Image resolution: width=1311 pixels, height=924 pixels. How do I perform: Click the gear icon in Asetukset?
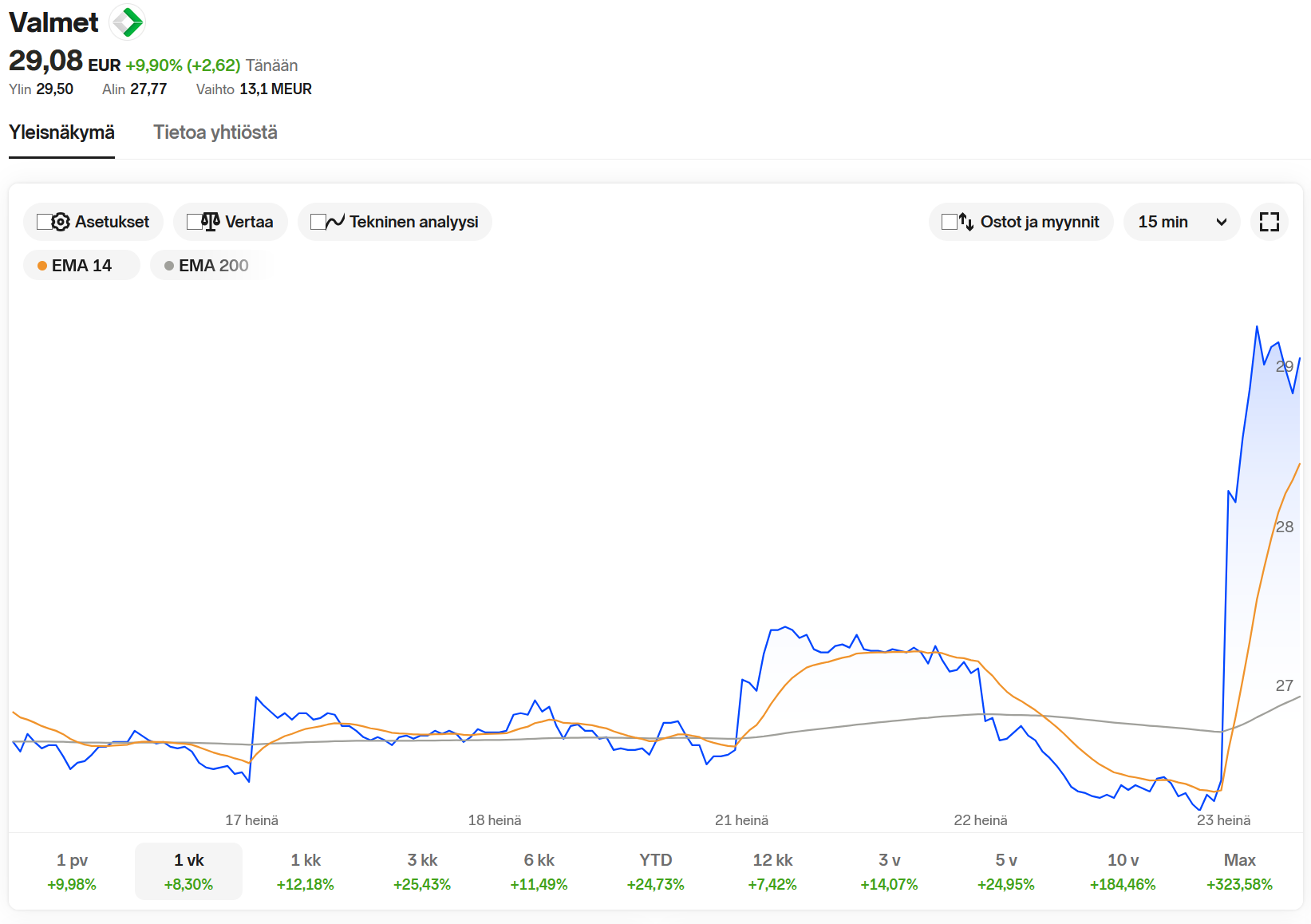tap(61, 222)
